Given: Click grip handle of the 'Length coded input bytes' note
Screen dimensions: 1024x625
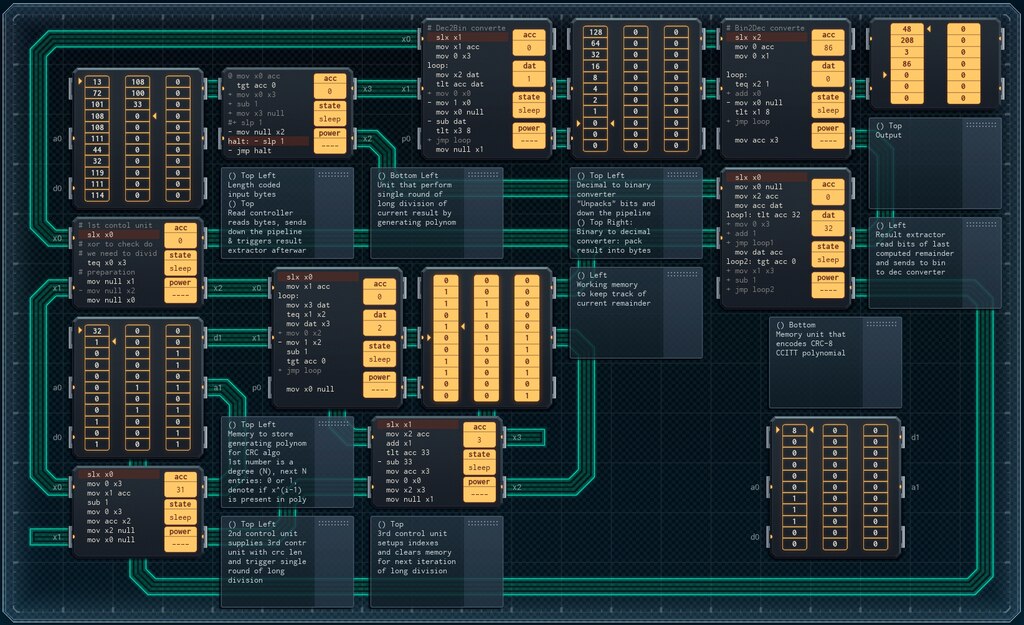Looking at the screenshot, I should [x=333, y=175].
